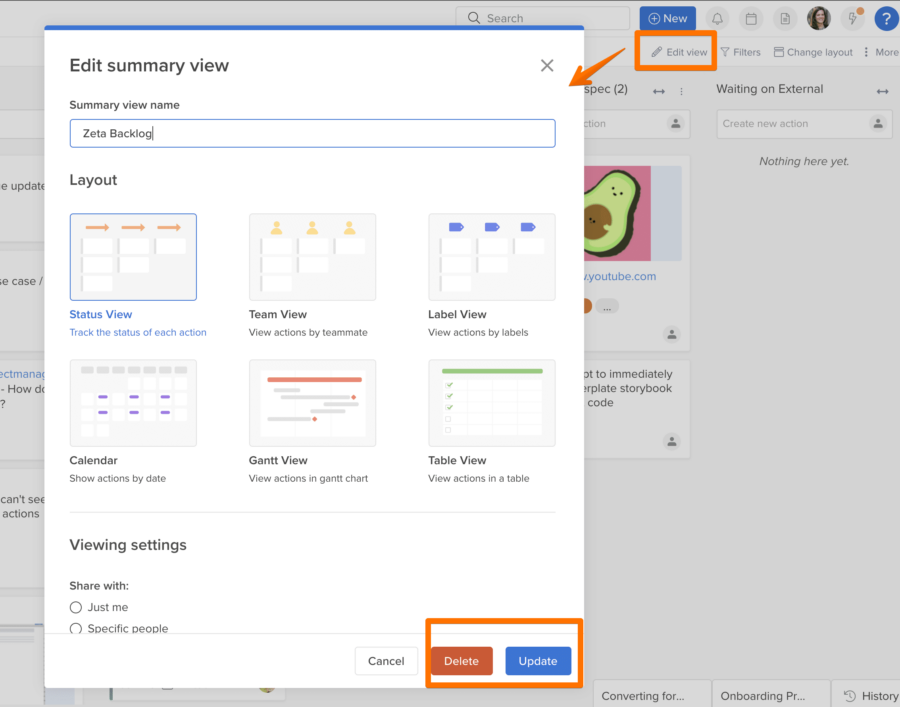
Task: Select the Just me radio option
Action: pos(76,607)
